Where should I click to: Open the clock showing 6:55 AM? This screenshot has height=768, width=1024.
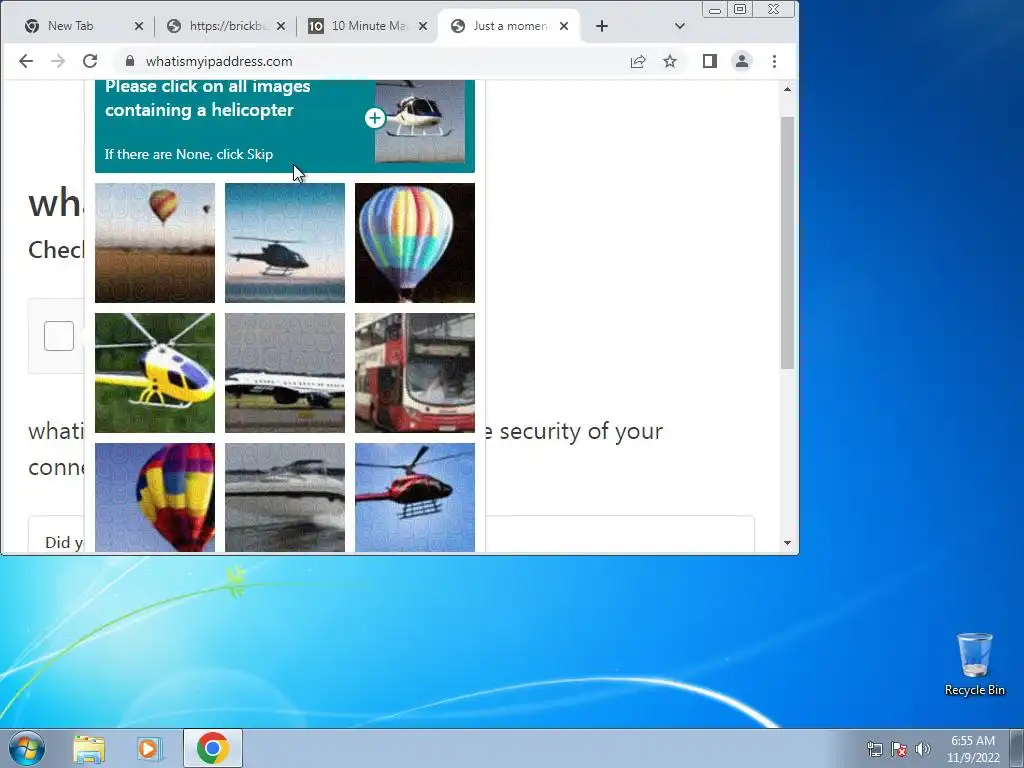coord(973,749)
